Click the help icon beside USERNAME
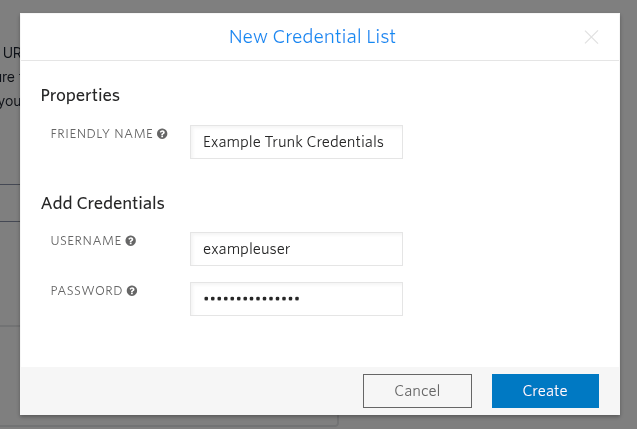This screenshot has width=637, height=429. click(x=130, y=241)
